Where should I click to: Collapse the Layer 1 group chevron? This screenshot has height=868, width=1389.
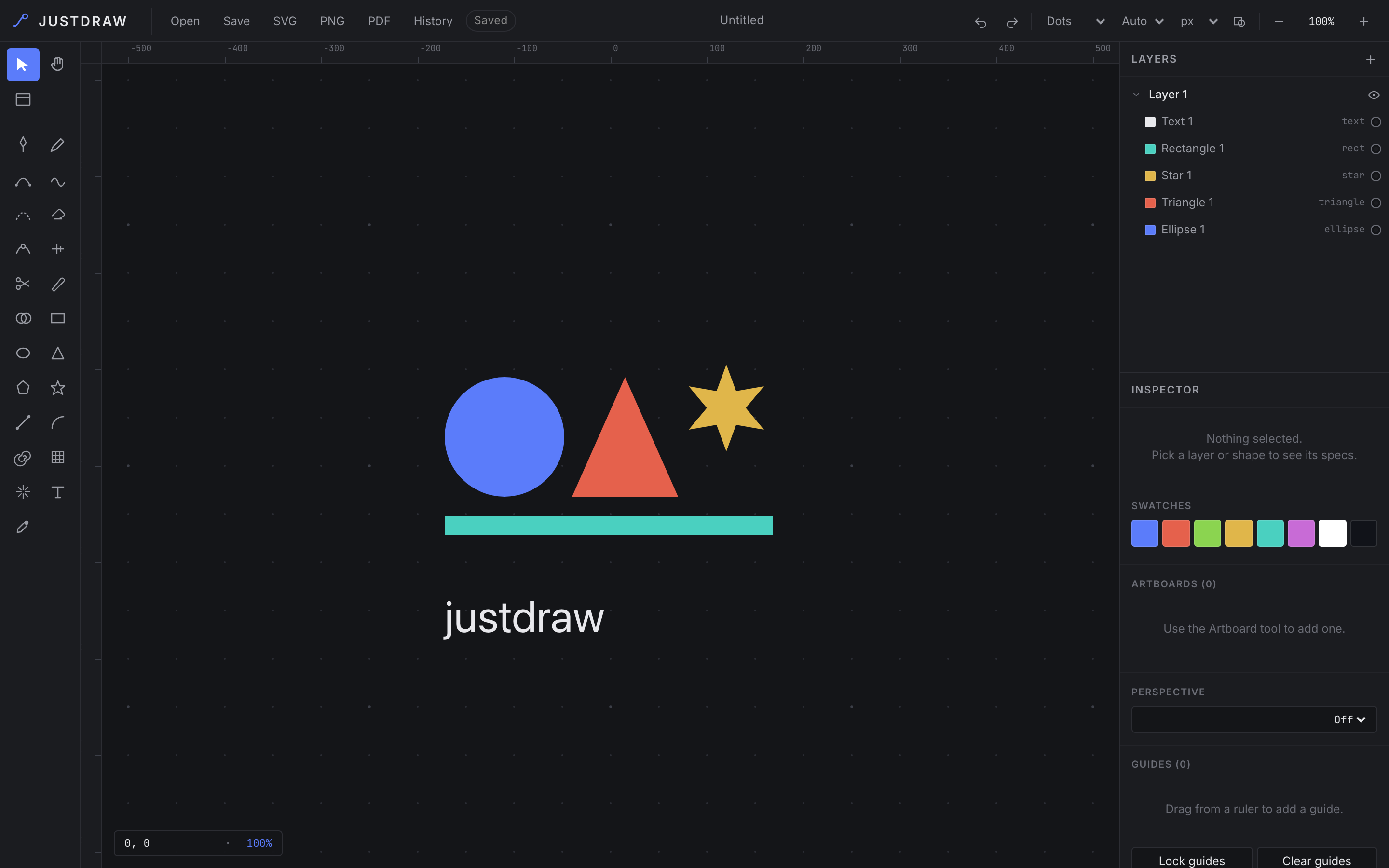click(1136, 95)
